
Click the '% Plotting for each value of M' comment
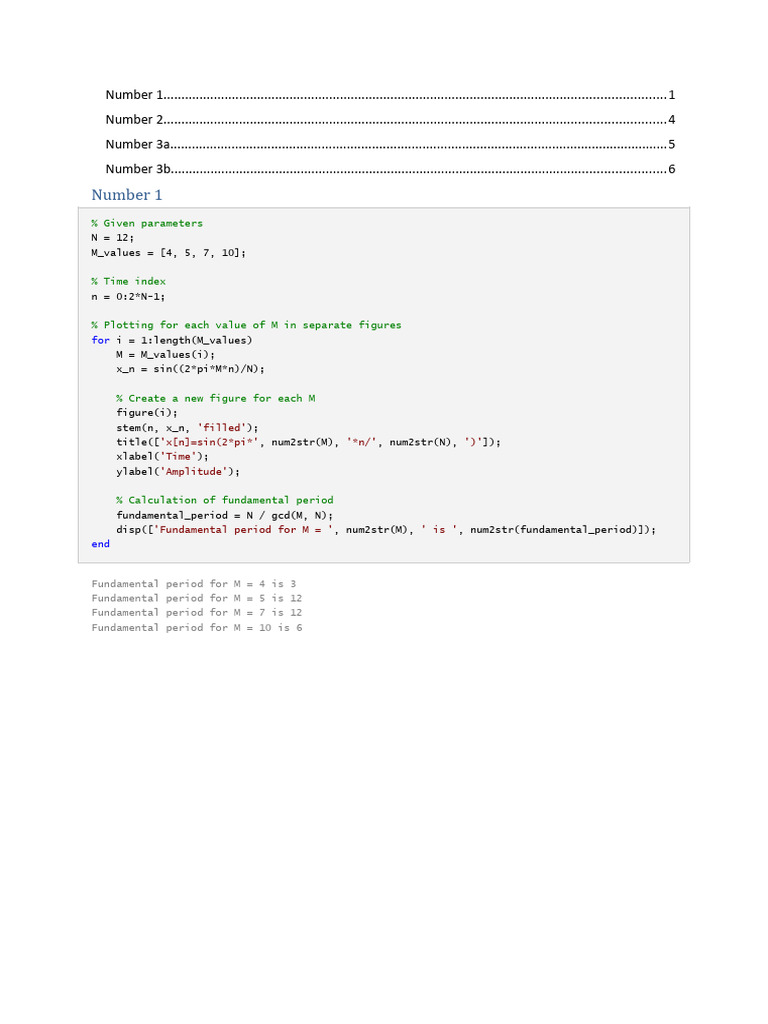[246, 325]
